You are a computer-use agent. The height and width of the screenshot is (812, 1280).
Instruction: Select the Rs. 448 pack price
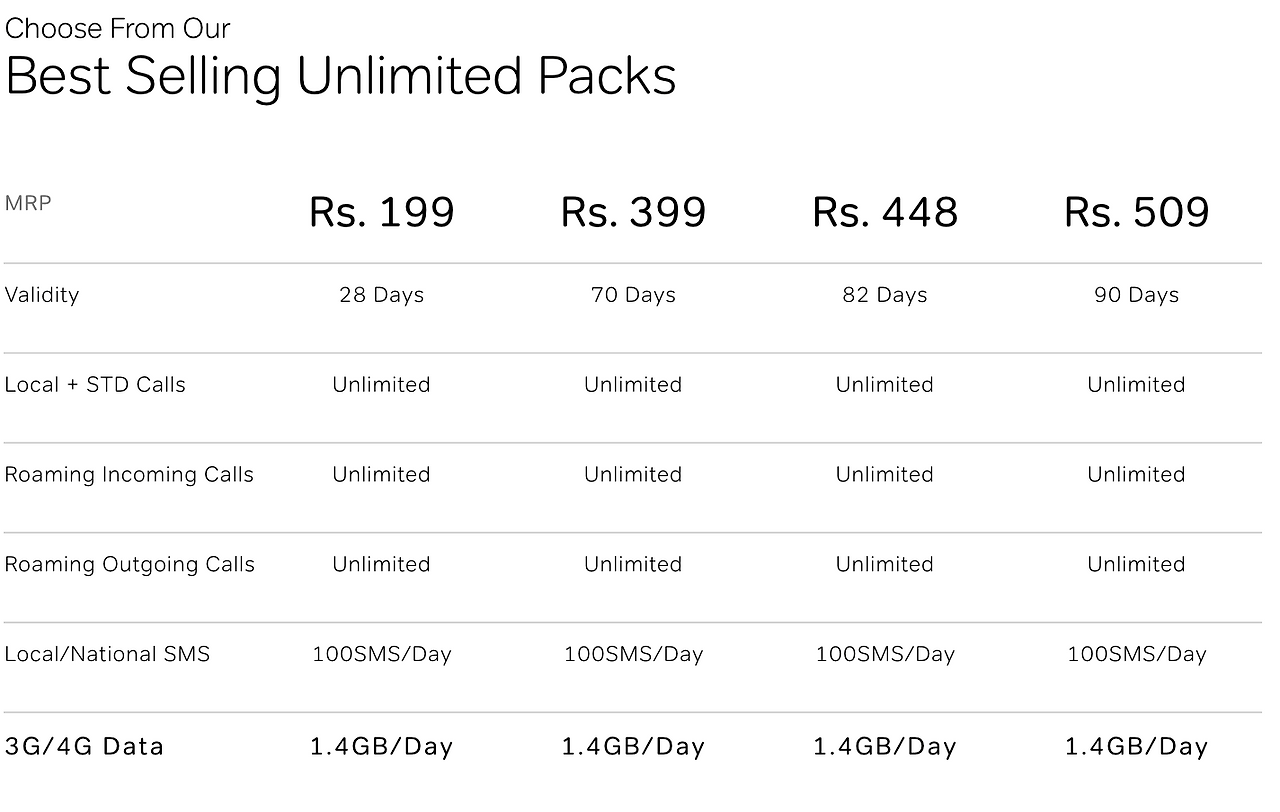(885, 212)
